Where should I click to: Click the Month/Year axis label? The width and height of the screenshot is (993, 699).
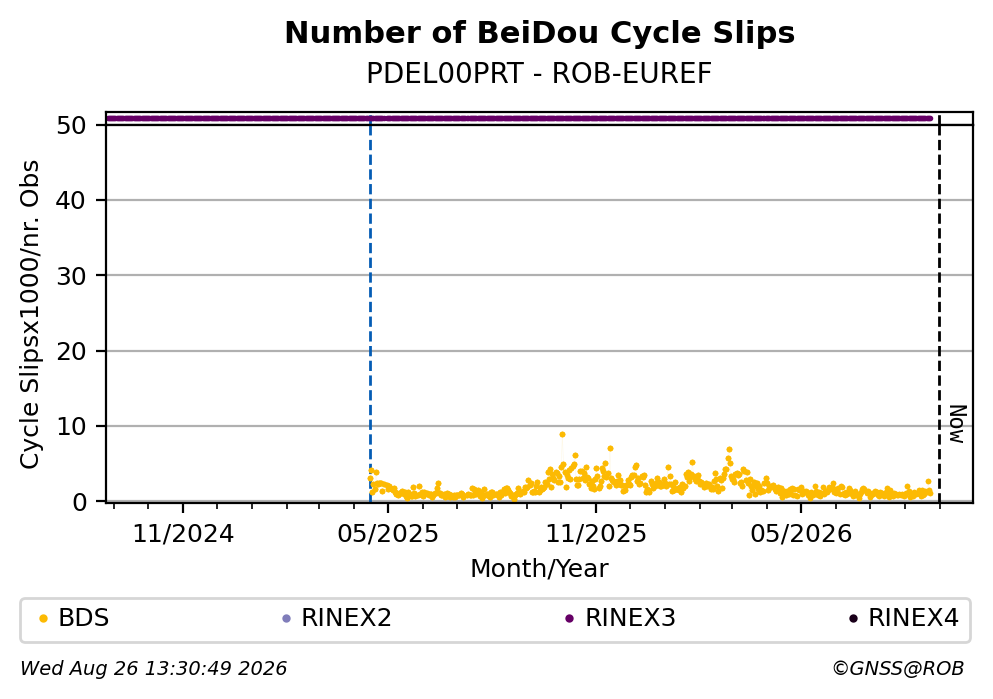tap(540, 569)
